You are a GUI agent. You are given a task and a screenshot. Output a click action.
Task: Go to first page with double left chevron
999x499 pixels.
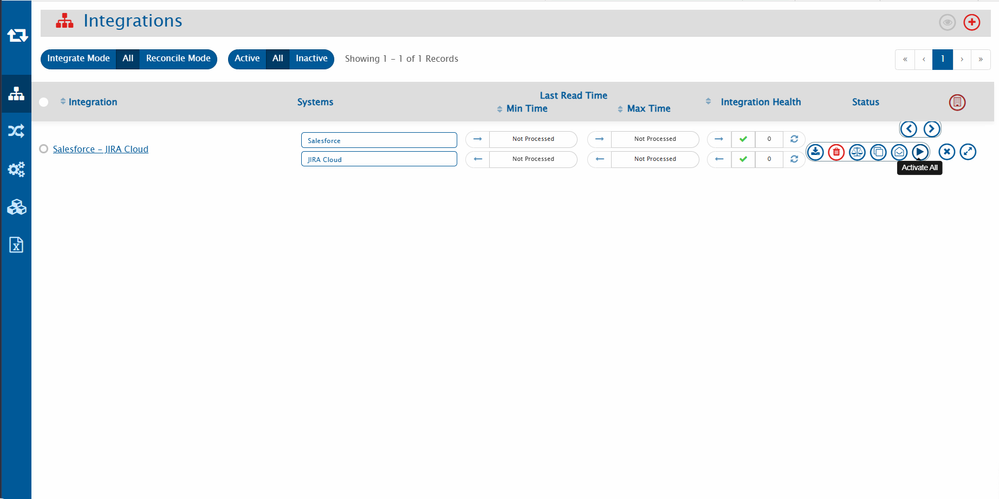coord(905,59)
